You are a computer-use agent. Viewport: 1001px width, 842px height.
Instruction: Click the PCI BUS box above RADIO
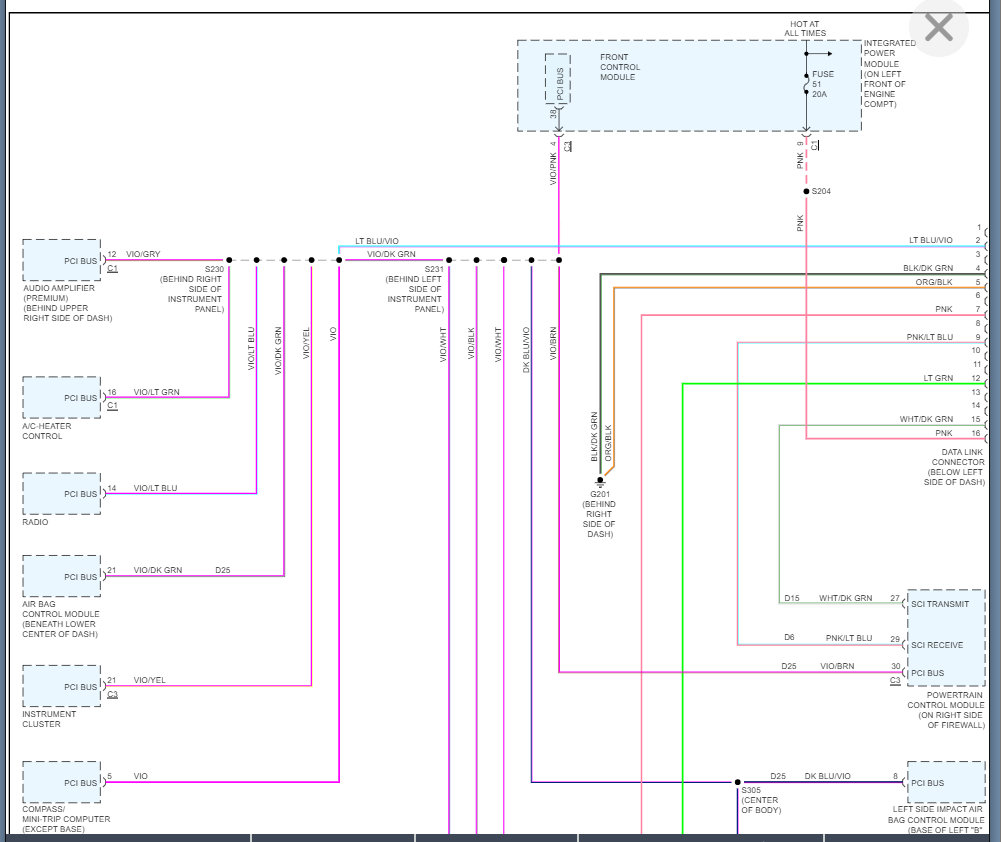pyautogui.click(x=62, y=493)
